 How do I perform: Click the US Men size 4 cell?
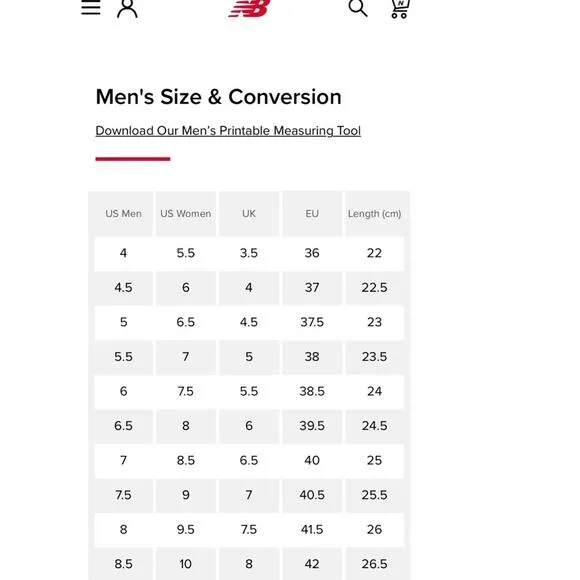tap(124, 253)
